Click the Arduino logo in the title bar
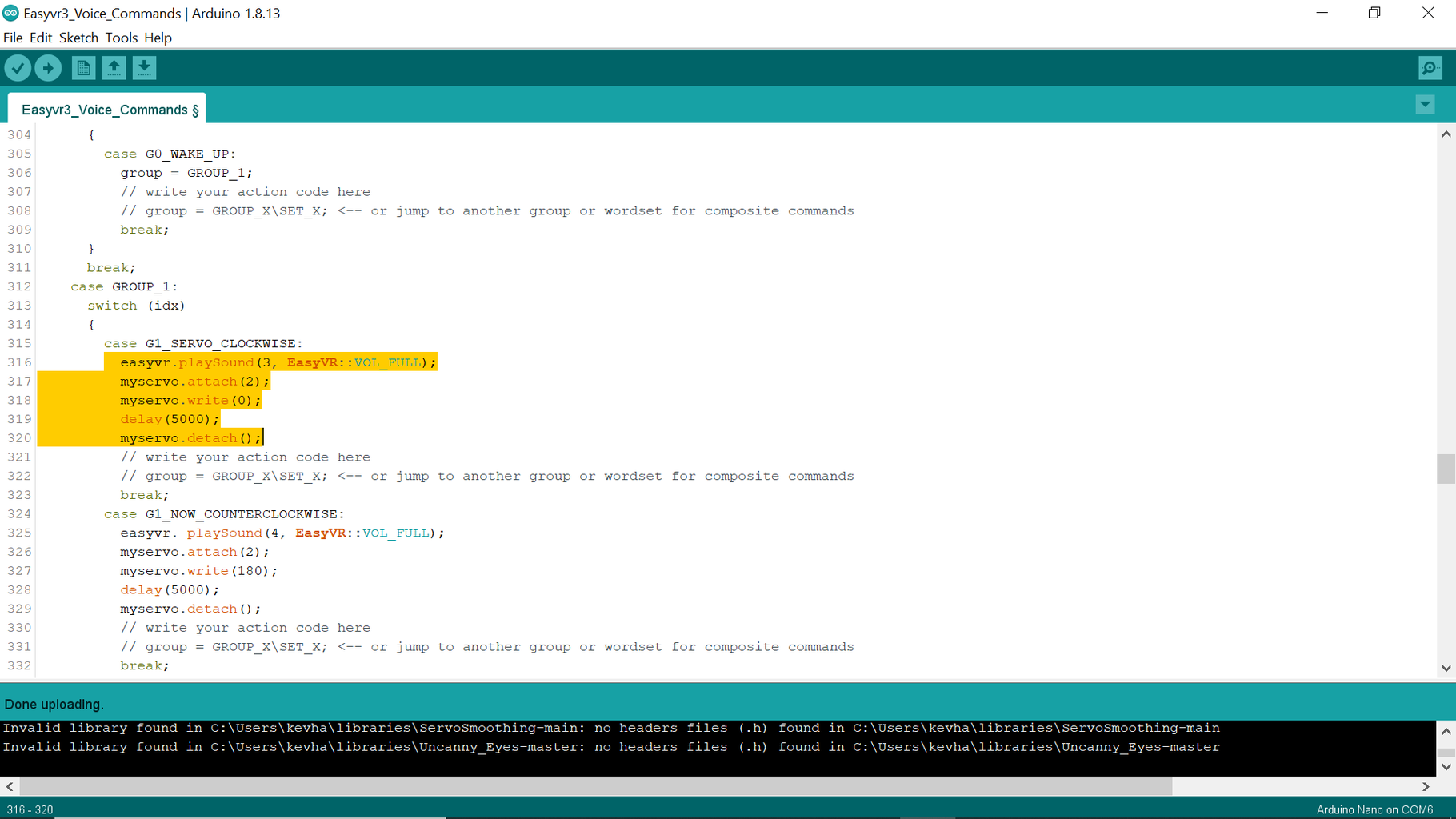The width and height of the screenshot is (1456, 819). [x=10, y=13]
